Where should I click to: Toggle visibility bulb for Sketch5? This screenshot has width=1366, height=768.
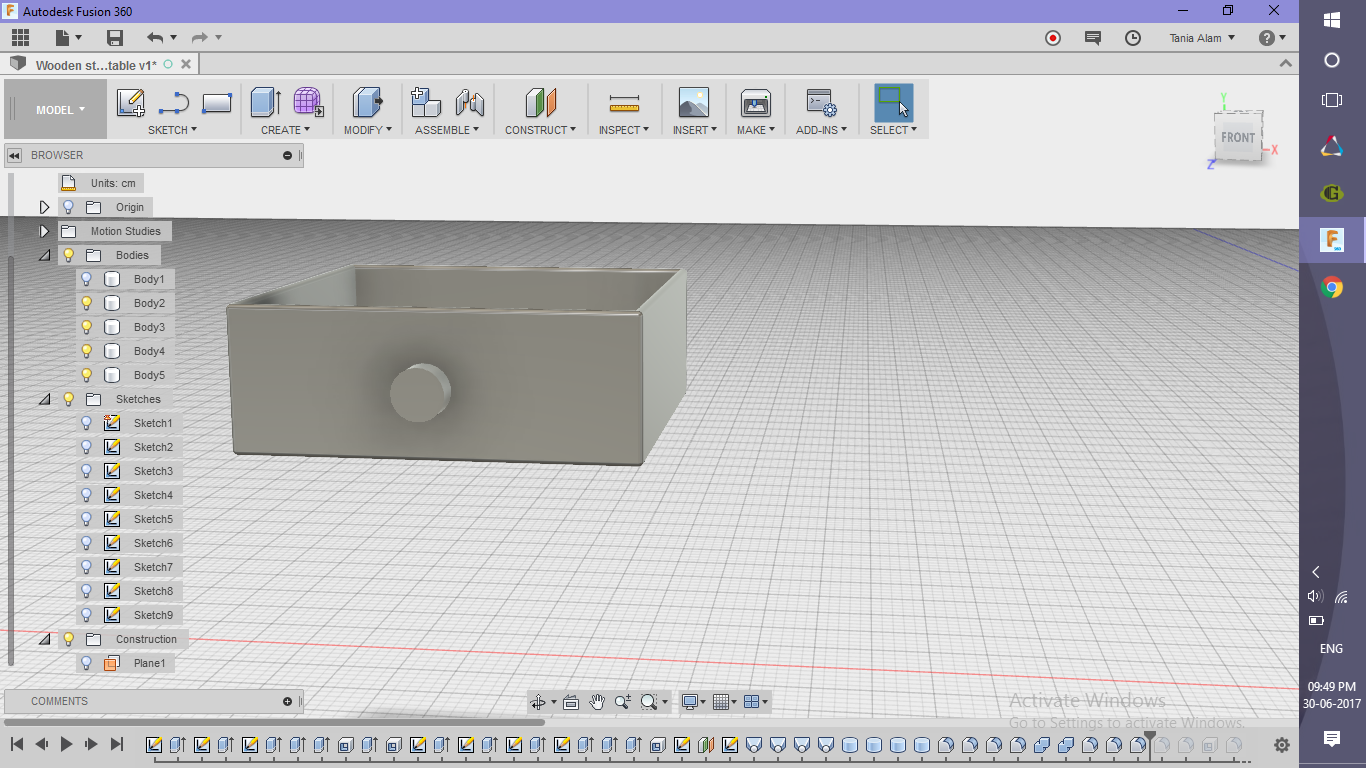pyautogui.click(x=86, y=519)
